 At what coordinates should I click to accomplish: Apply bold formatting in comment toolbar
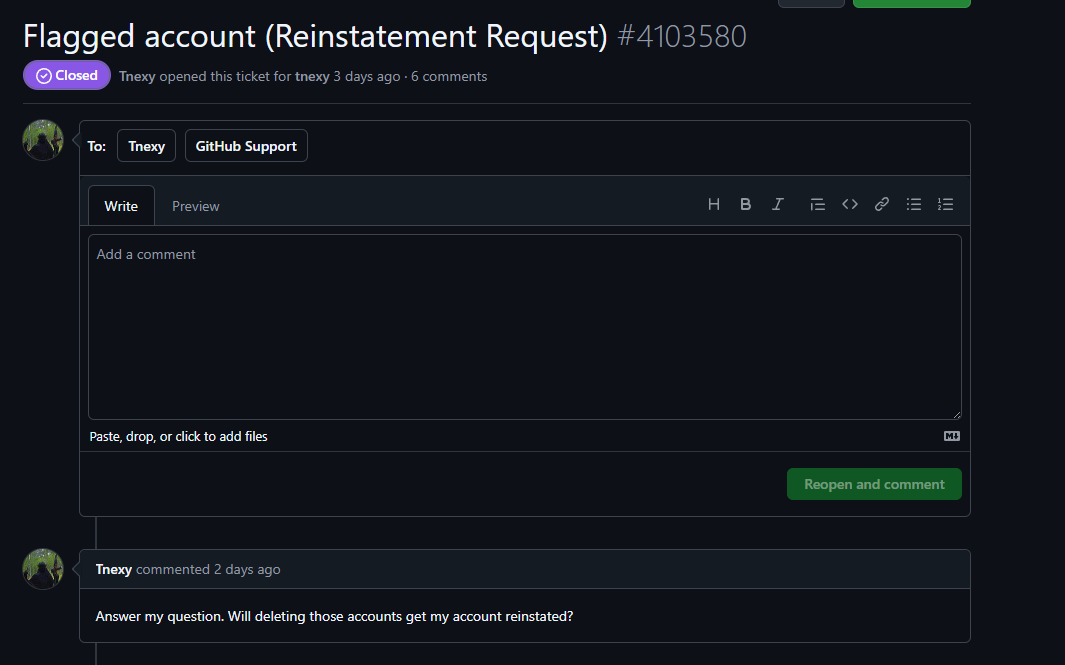(745, 204)
